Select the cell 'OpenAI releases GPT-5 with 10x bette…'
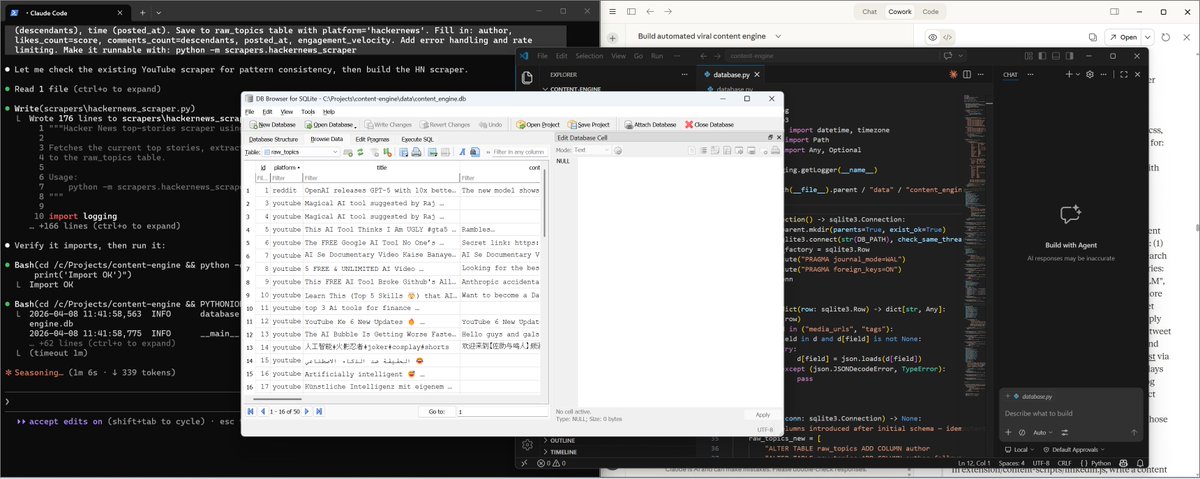The height and width of the screenshot is (479, 1200). (381, 190)
